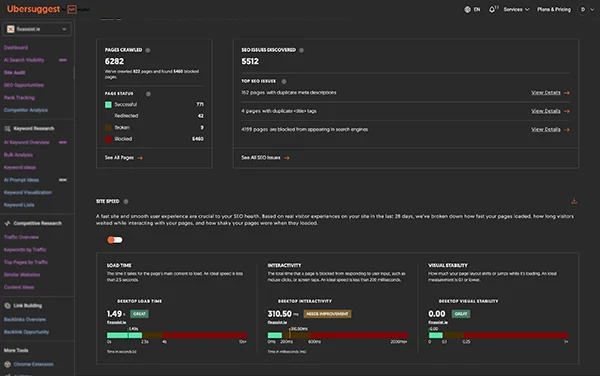Open Backlinks Overview

pyautogui.click(x=25, y=319)
